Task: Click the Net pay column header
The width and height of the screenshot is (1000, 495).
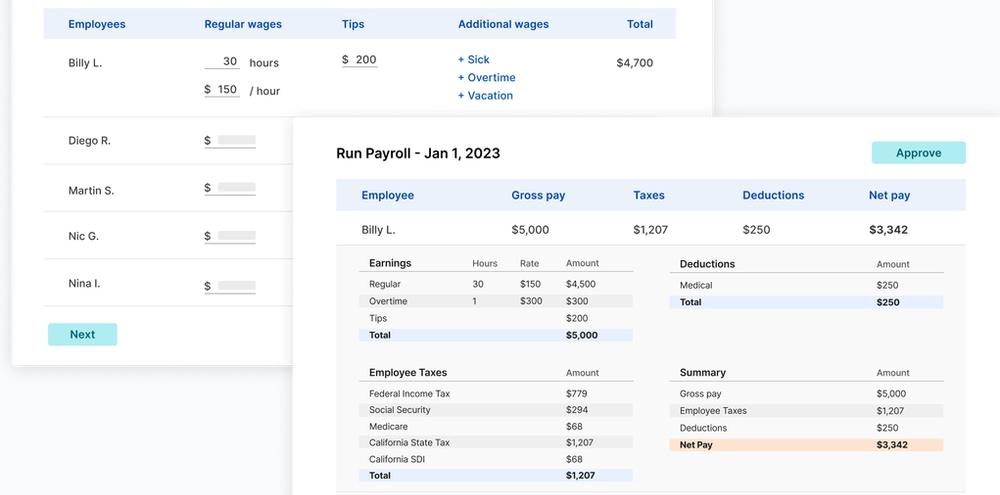Action: point(889,195)
